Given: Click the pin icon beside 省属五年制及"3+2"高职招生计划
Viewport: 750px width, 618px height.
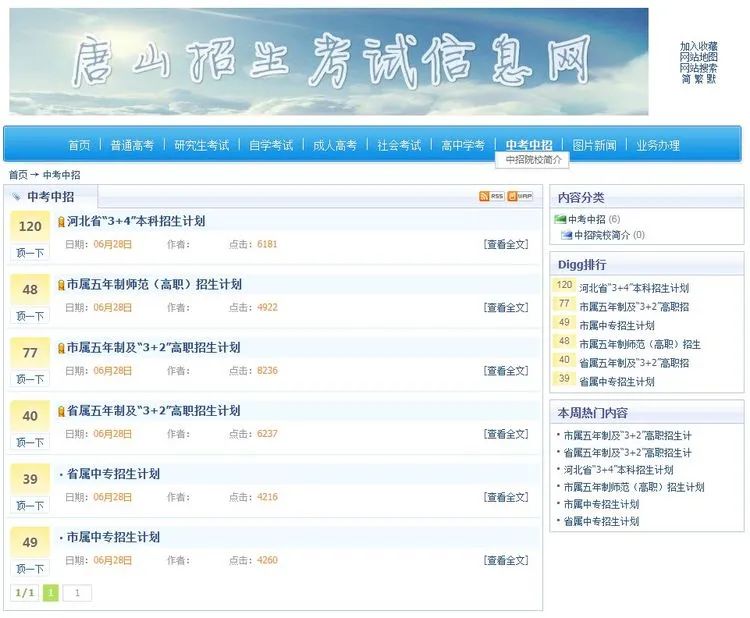Looking at the screenshot, I should [61, 411].
